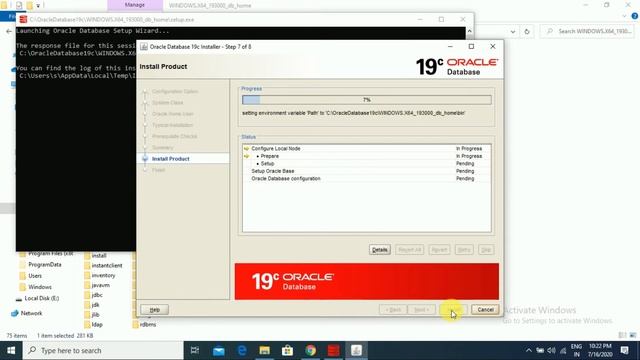640x360 pixels.
Task: Select the javavm folder
Action: 100,285
